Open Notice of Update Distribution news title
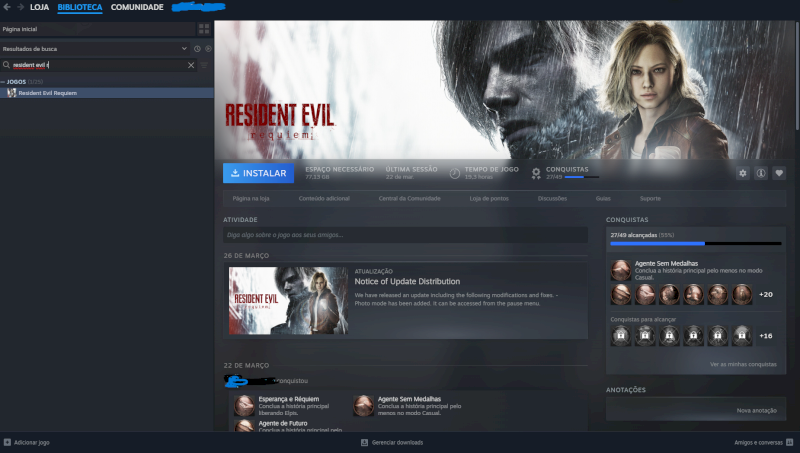Image resolution: width=800 pixels, height=453 pixels. (407, 282)
